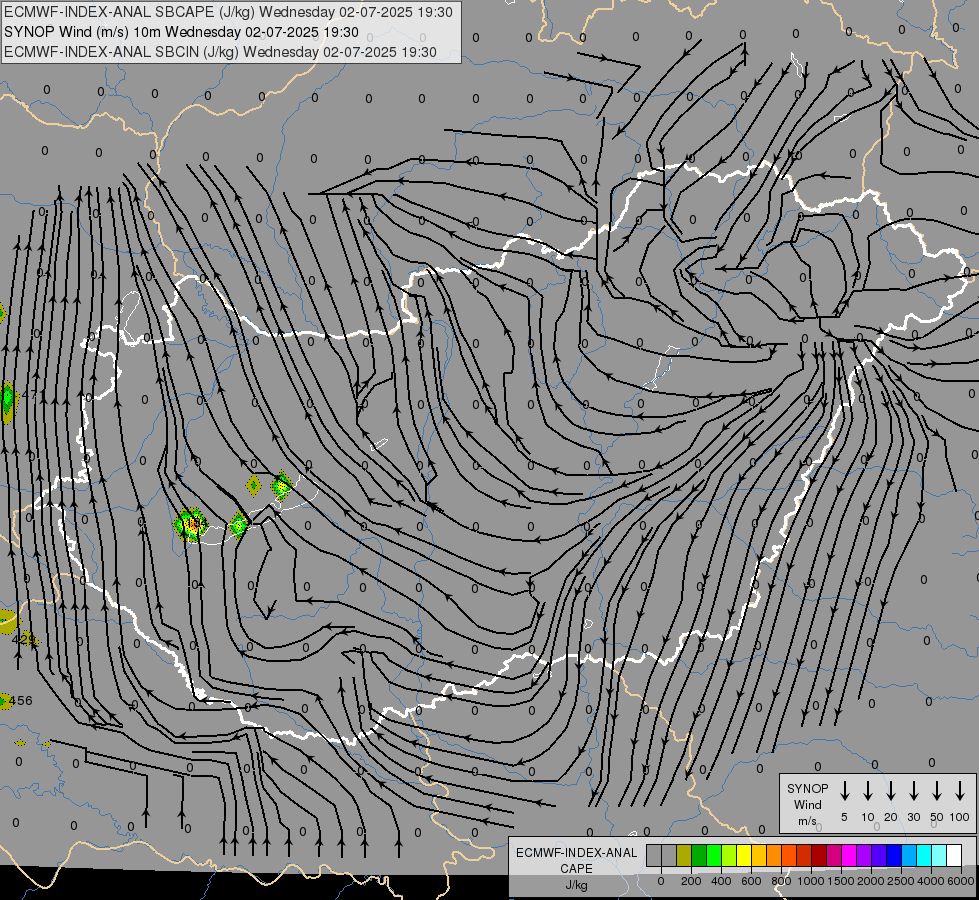The height and width of the screenshot is (900, 979).
Task: Click the '6000' tick on CAPE scale
Action: click(961, 881)
